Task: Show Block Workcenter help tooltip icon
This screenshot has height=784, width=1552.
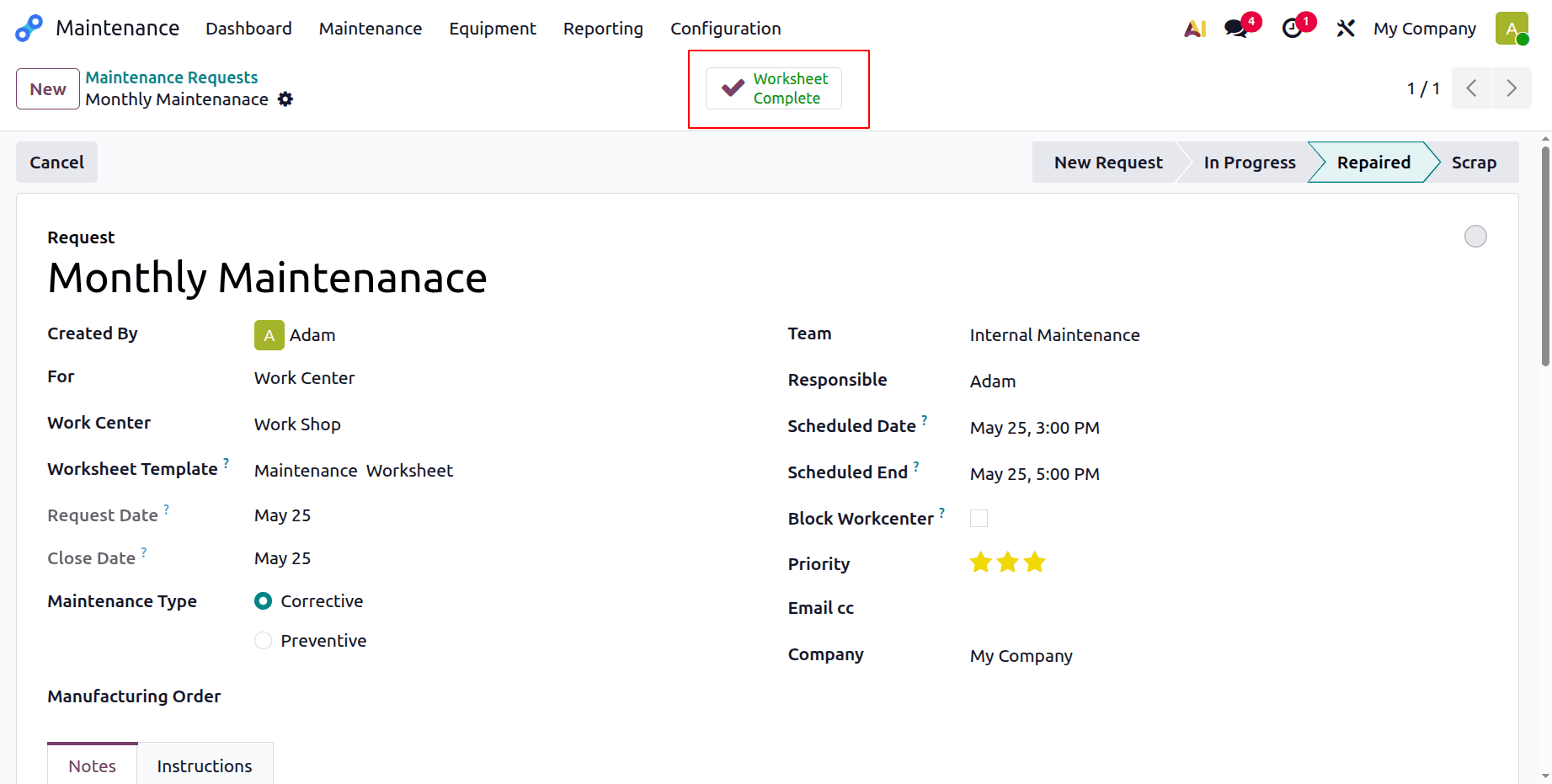Action: pos(942,512)
